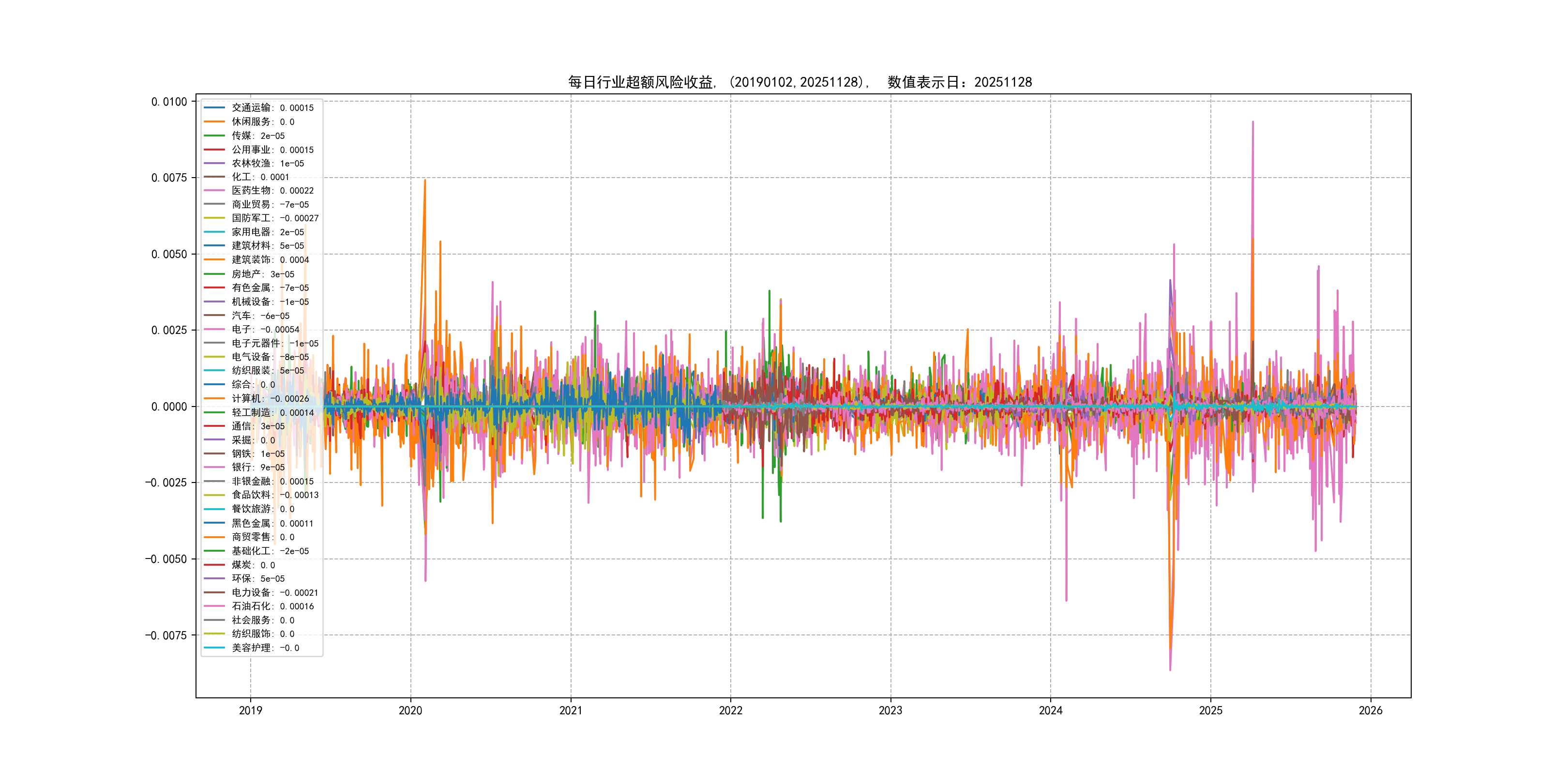The width and height of the screenshot is (1568, 784).
Task: Click the 食品饮料 legend color line
Action: (214, 495)
